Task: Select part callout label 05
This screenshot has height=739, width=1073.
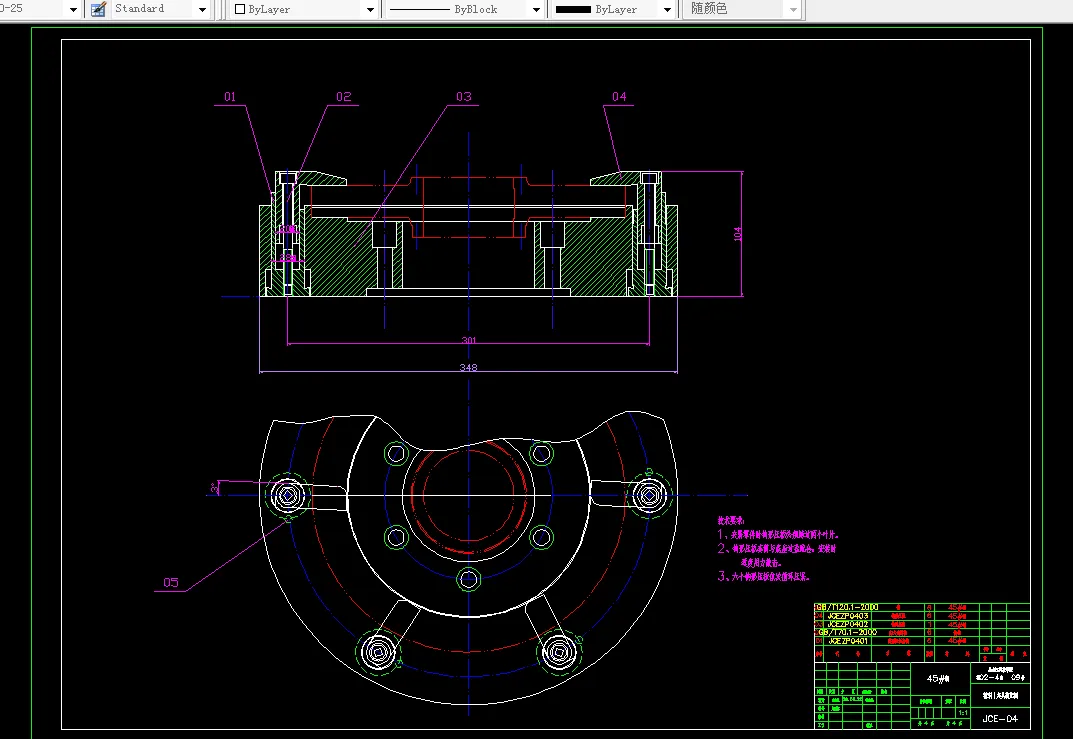Action: 170,583
